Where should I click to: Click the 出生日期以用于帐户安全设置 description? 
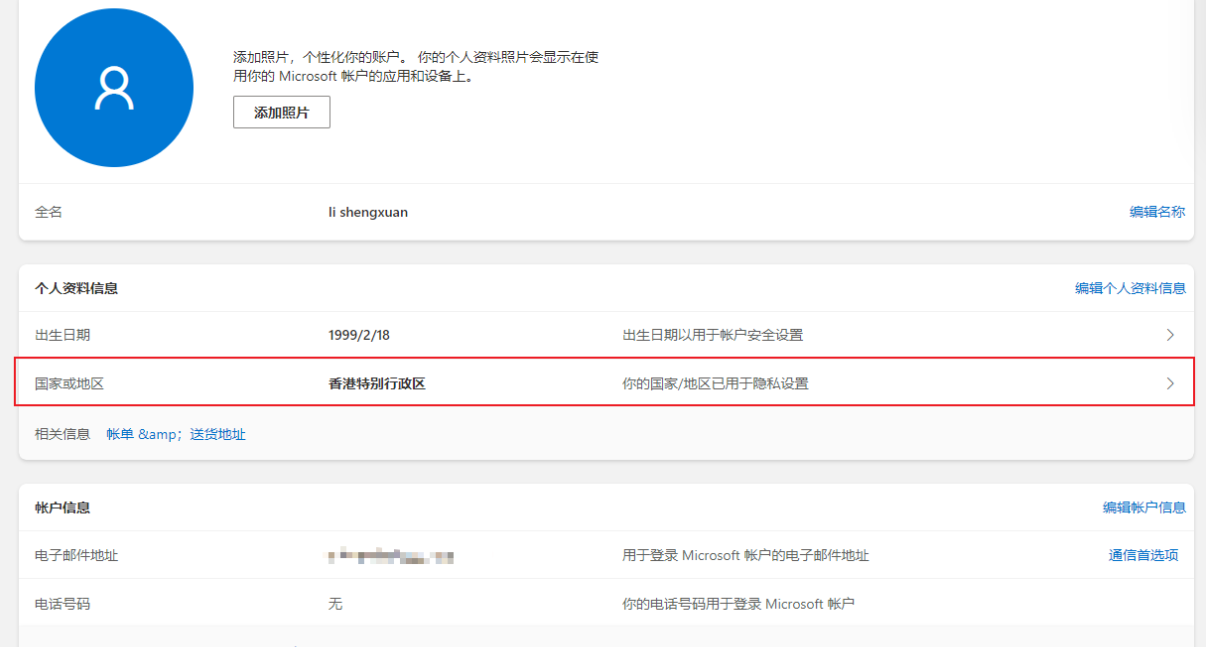(713, 335)
